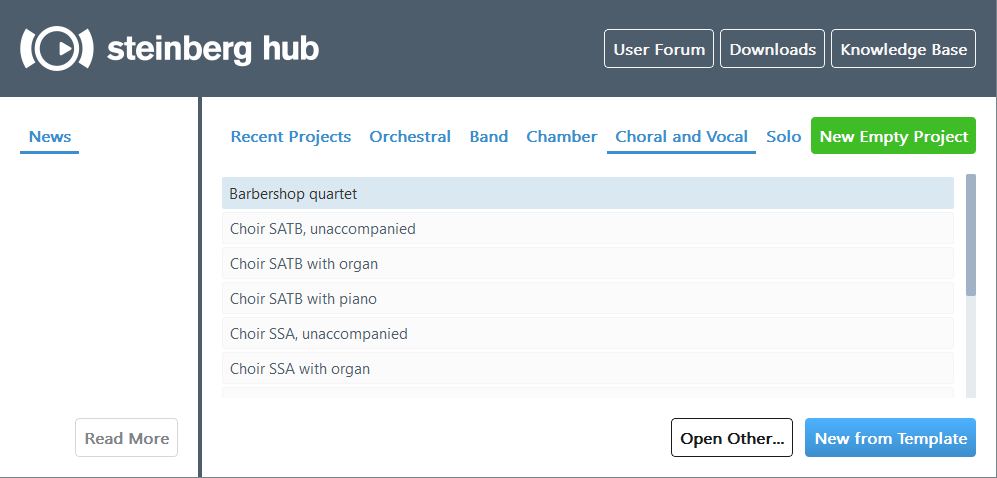997x478 pixels.
Task: Switch to the Solo templates tab
Action: coord(783,137)
